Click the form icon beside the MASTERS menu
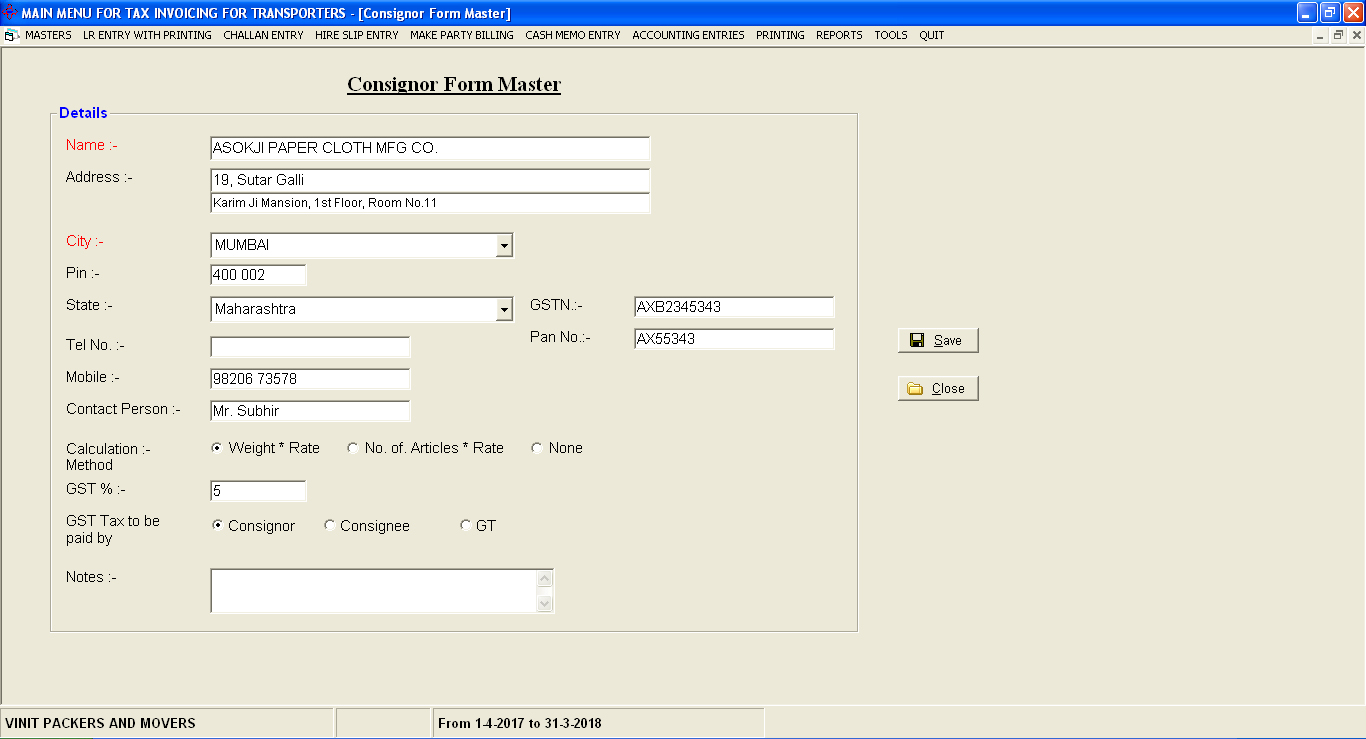The height and width of the screenshot is (739, 1366). tap(11, 34)
